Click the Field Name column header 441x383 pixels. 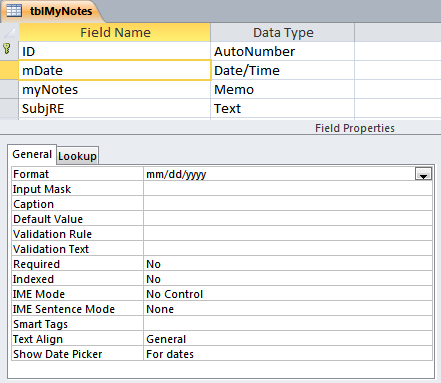(x=115, y=32)
